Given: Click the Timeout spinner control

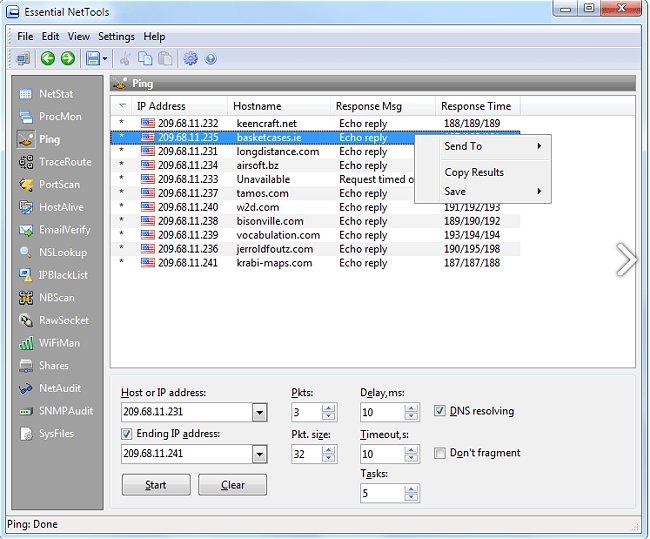Looking at the screenshot, I should 411,454.
